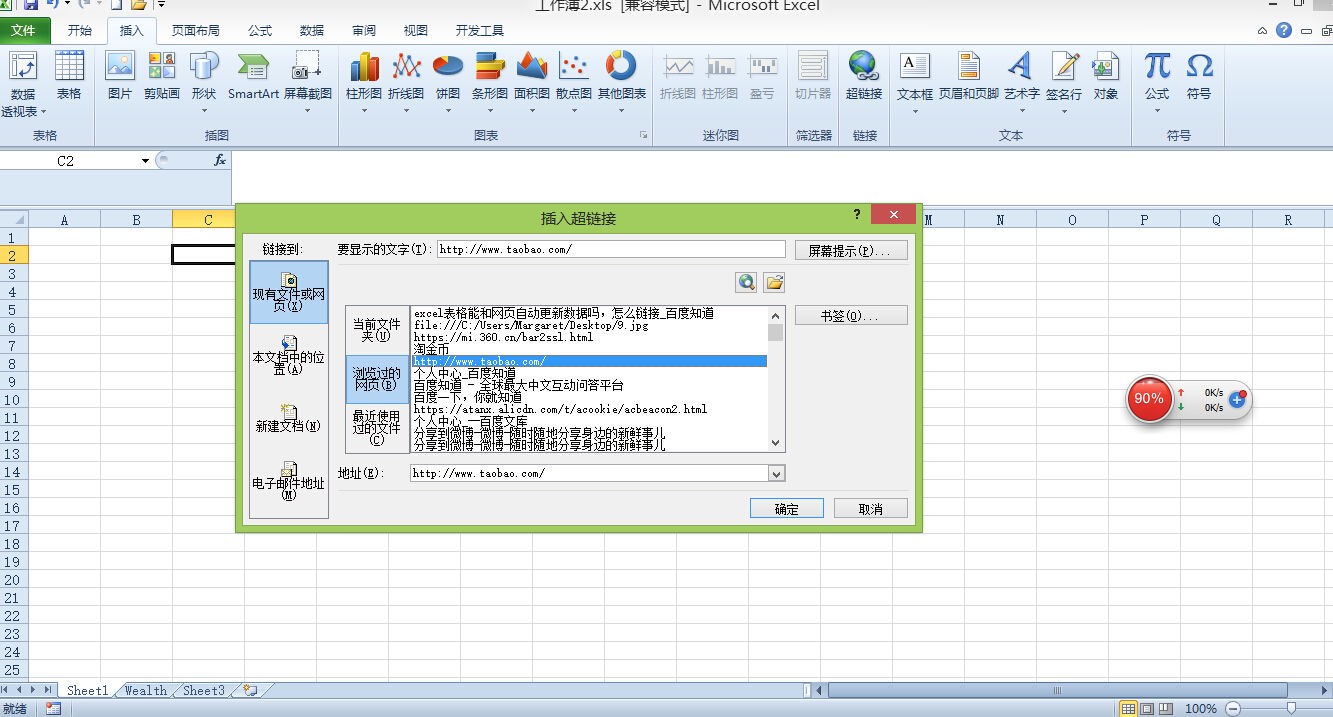Open the Name Box dropdown arrow
The width and height of the screenshot is (1333, 717).
145,161
